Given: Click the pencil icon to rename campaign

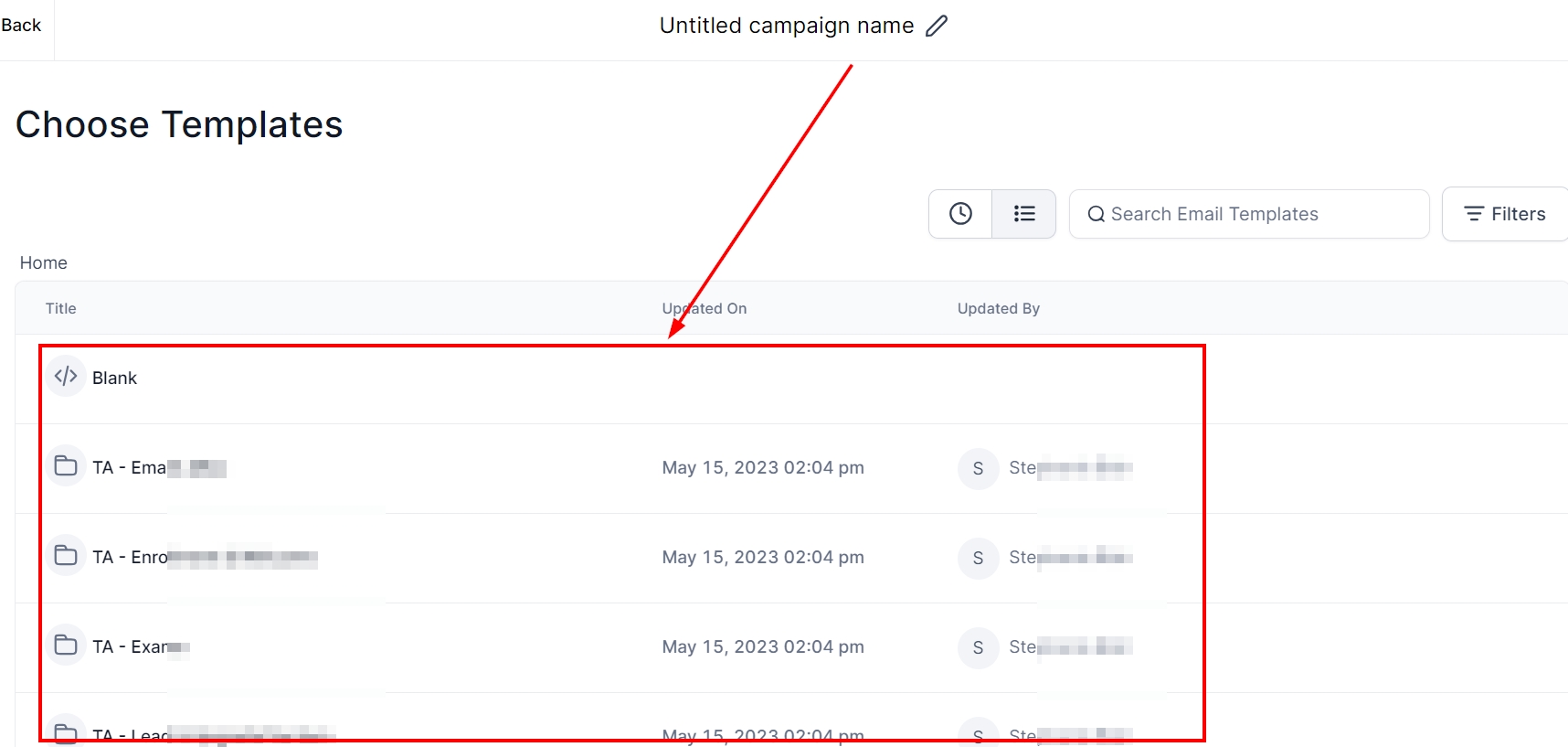Looking at the screenshot, I should pyautogui.click(x=937, y=26).
